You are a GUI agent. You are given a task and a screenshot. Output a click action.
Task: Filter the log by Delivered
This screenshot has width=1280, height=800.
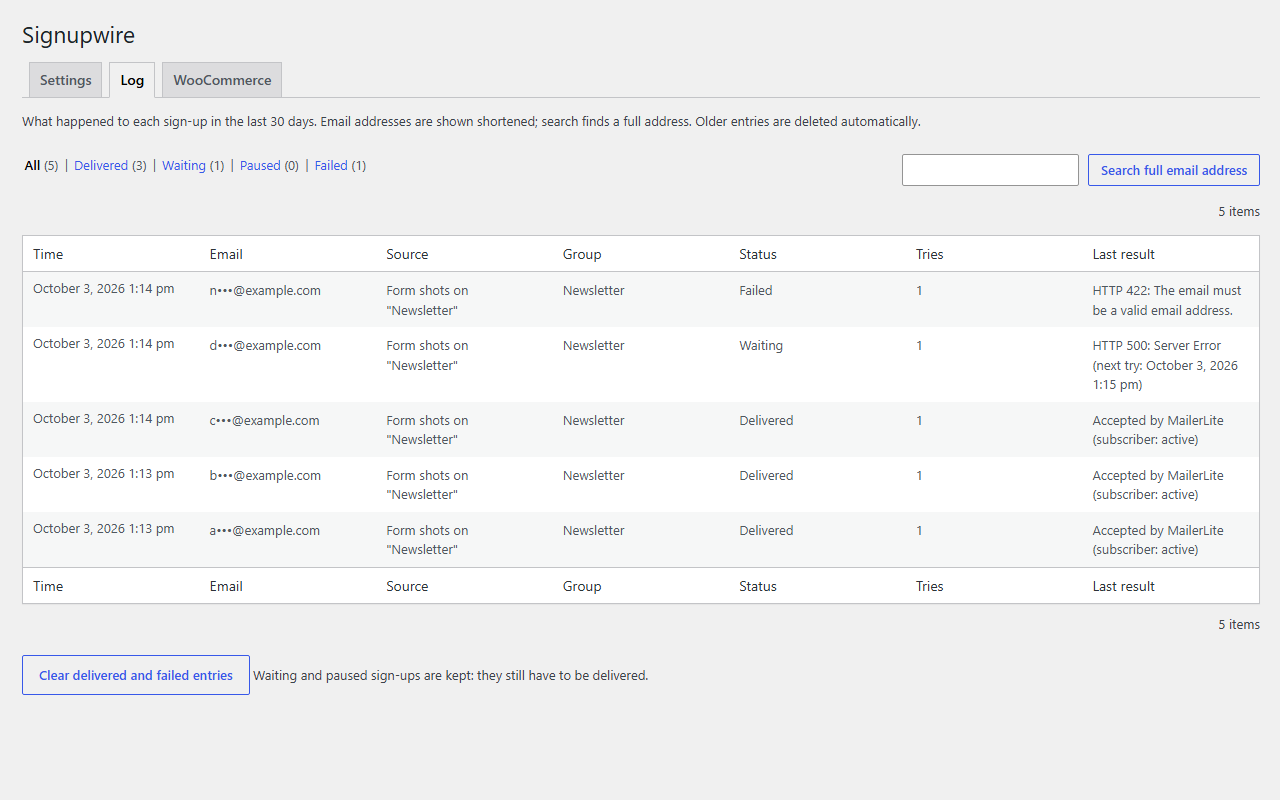pyautogui.click(x=101, y=166)
